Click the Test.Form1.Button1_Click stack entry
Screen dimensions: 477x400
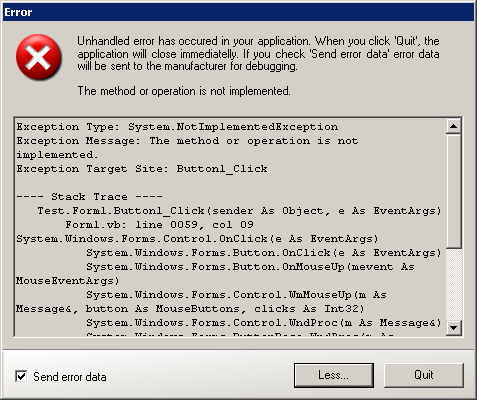(x=239, y=211)
